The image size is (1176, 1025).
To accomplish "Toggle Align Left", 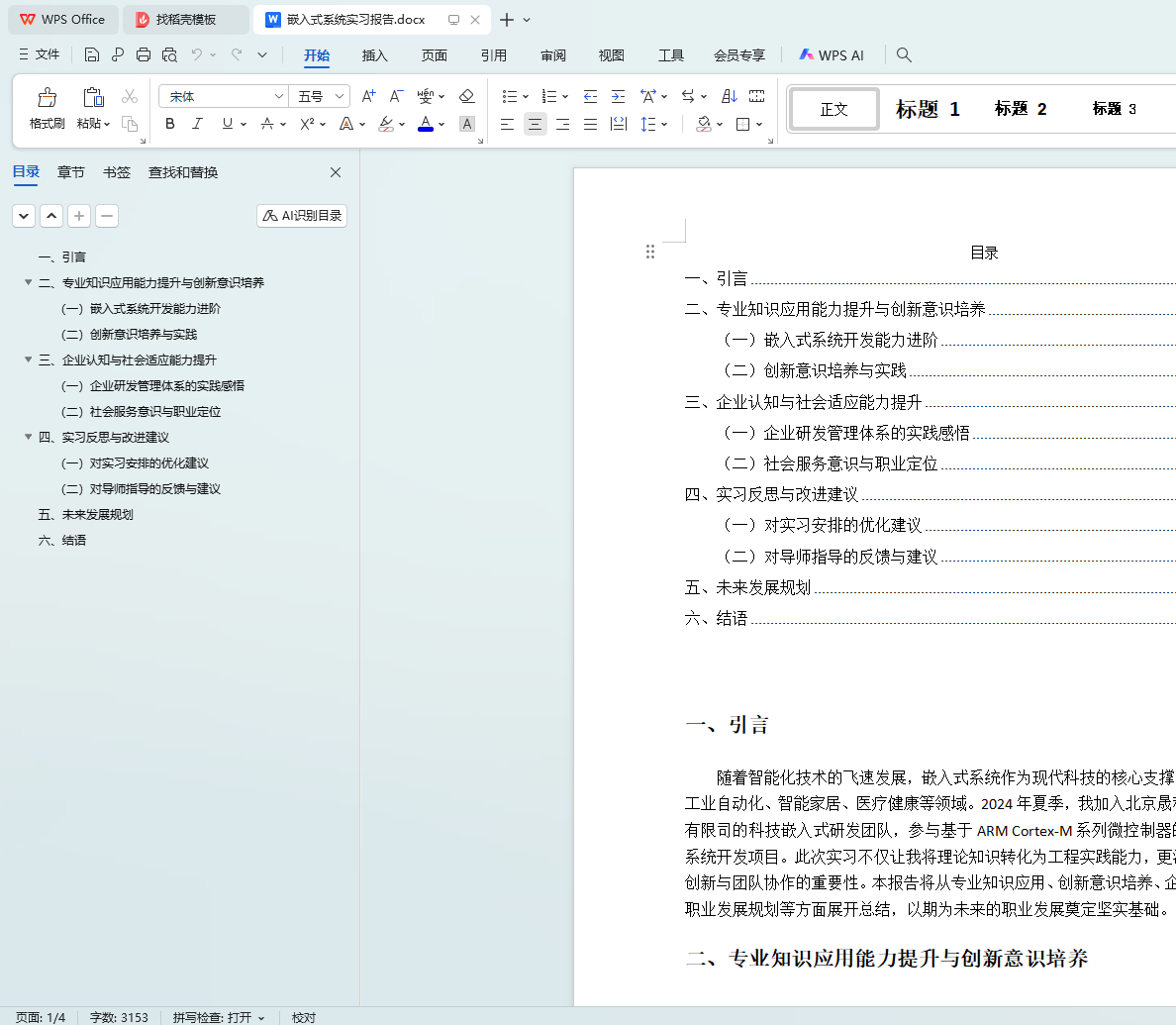I will tap(507, 124).
